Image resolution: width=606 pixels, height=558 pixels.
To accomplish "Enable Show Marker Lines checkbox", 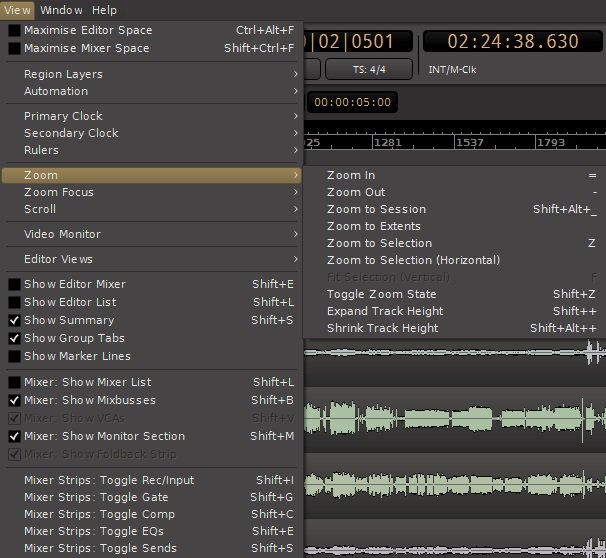I will coord(14,356).
